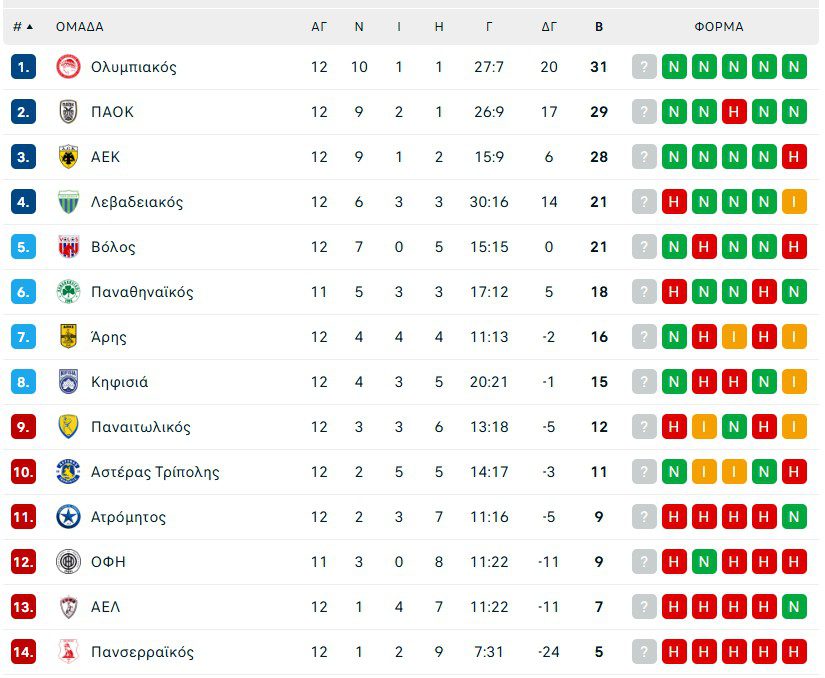This screenshot has height=678, width=825.
Task: Sort standings by the ΔΓ goal difference header
Action: click(549, 27)
